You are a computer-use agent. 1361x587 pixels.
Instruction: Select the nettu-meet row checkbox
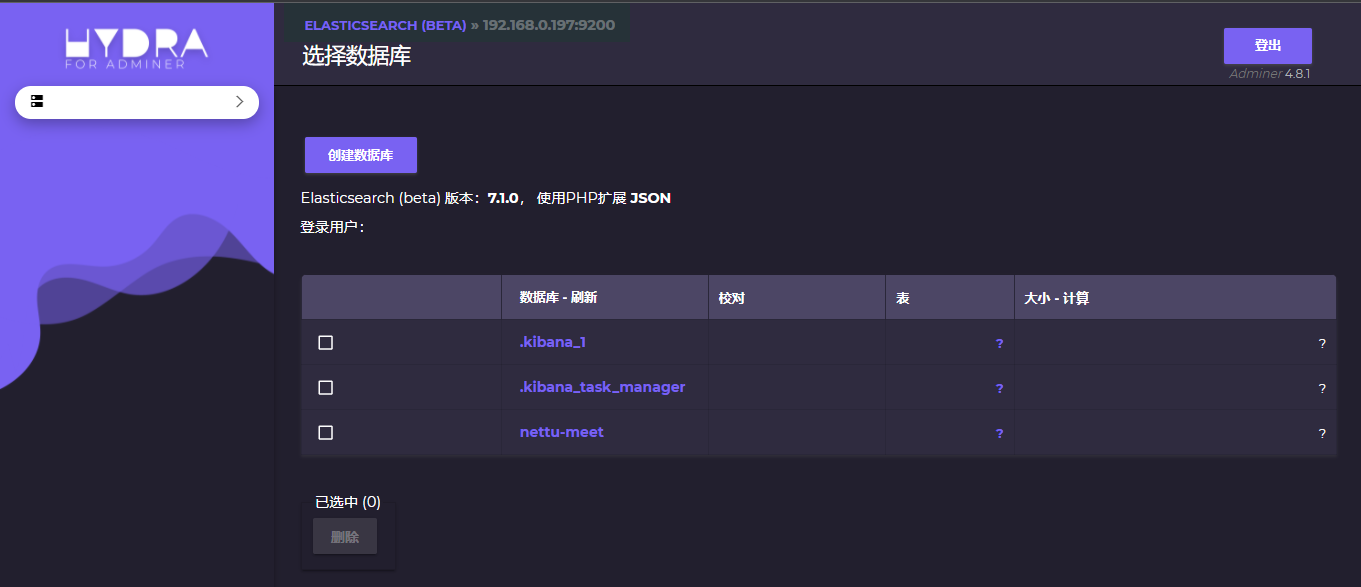[325, 432]
